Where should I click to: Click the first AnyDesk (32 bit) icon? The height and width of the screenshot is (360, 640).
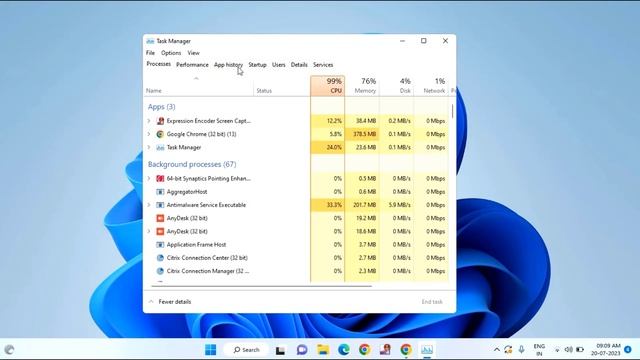pos(160,218)
